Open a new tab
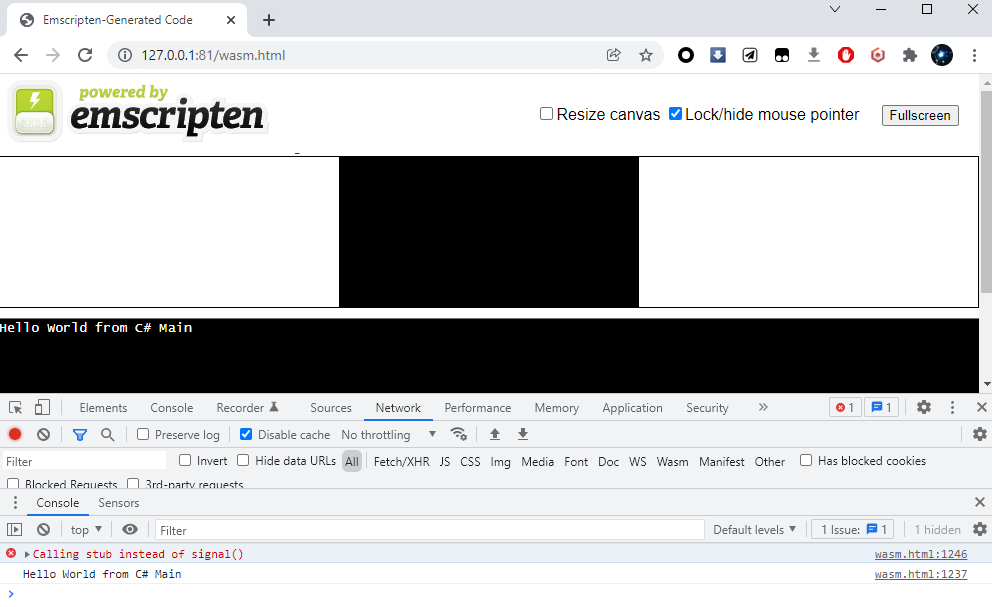Screen dimensions: 992x607 (269, 20)
